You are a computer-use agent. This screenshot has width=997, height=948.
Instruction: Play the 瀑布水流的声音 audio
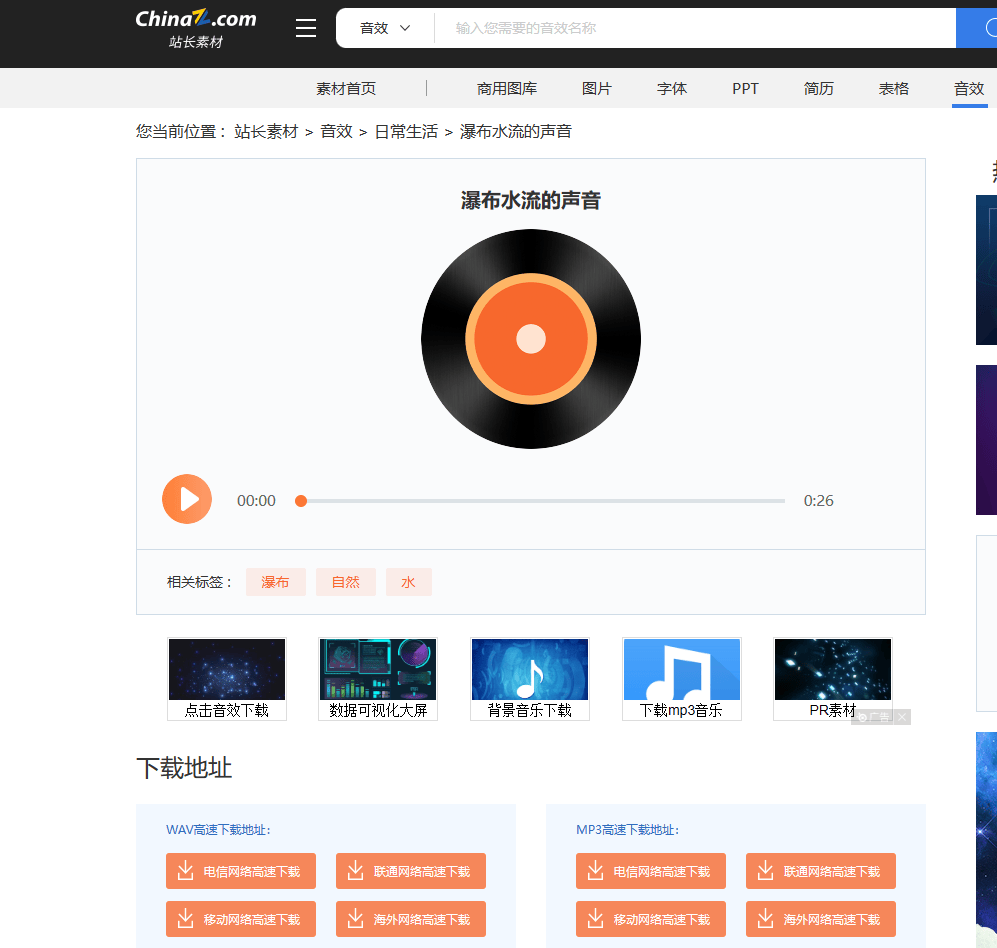[187, 499]
